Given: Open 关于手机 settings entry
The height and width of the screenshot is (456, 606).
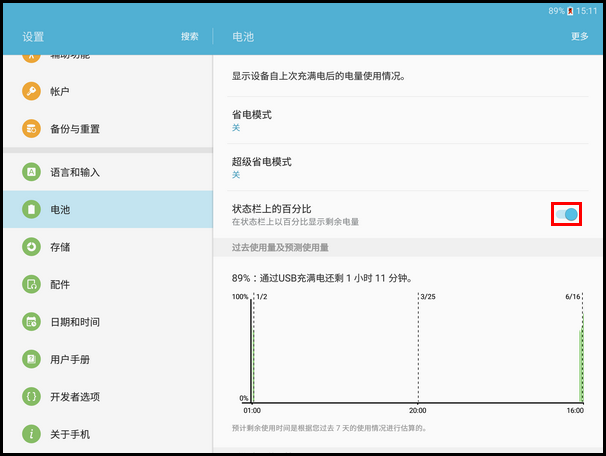Looking at the screenshot, I should tap(108, 434).
